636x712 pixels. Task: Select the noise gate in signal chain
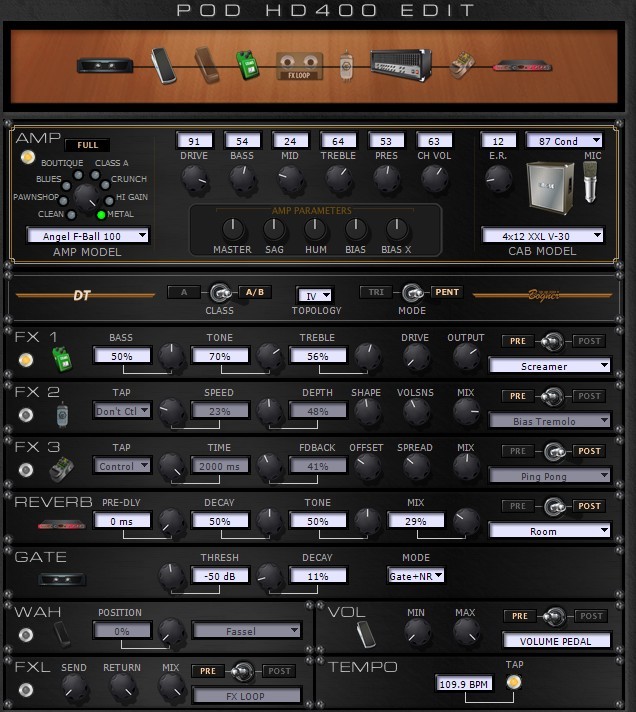105,65
